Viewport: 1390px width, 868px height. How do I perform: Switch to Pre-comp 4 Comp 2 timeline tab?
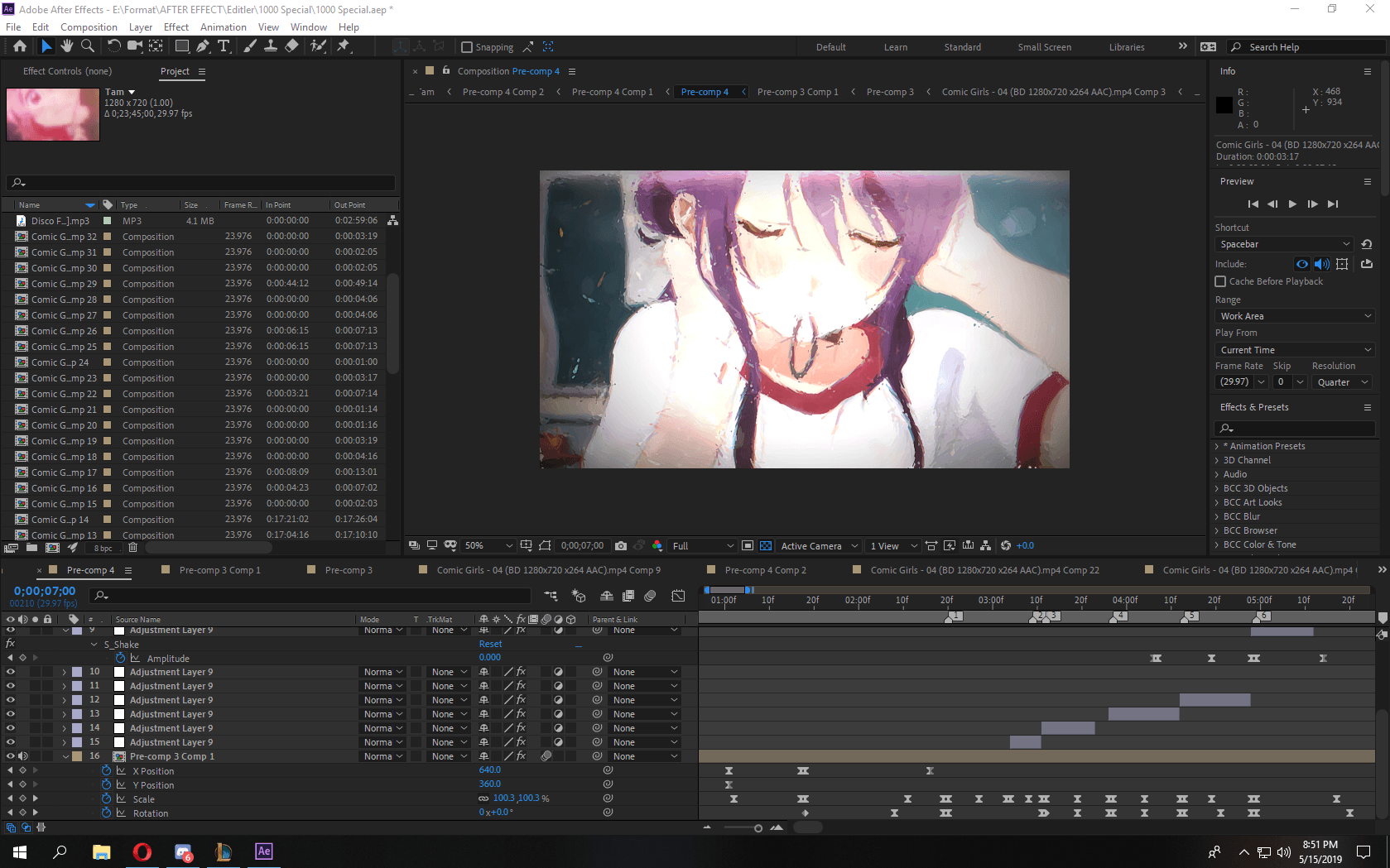pyautogui.click(x=765, y=570)
